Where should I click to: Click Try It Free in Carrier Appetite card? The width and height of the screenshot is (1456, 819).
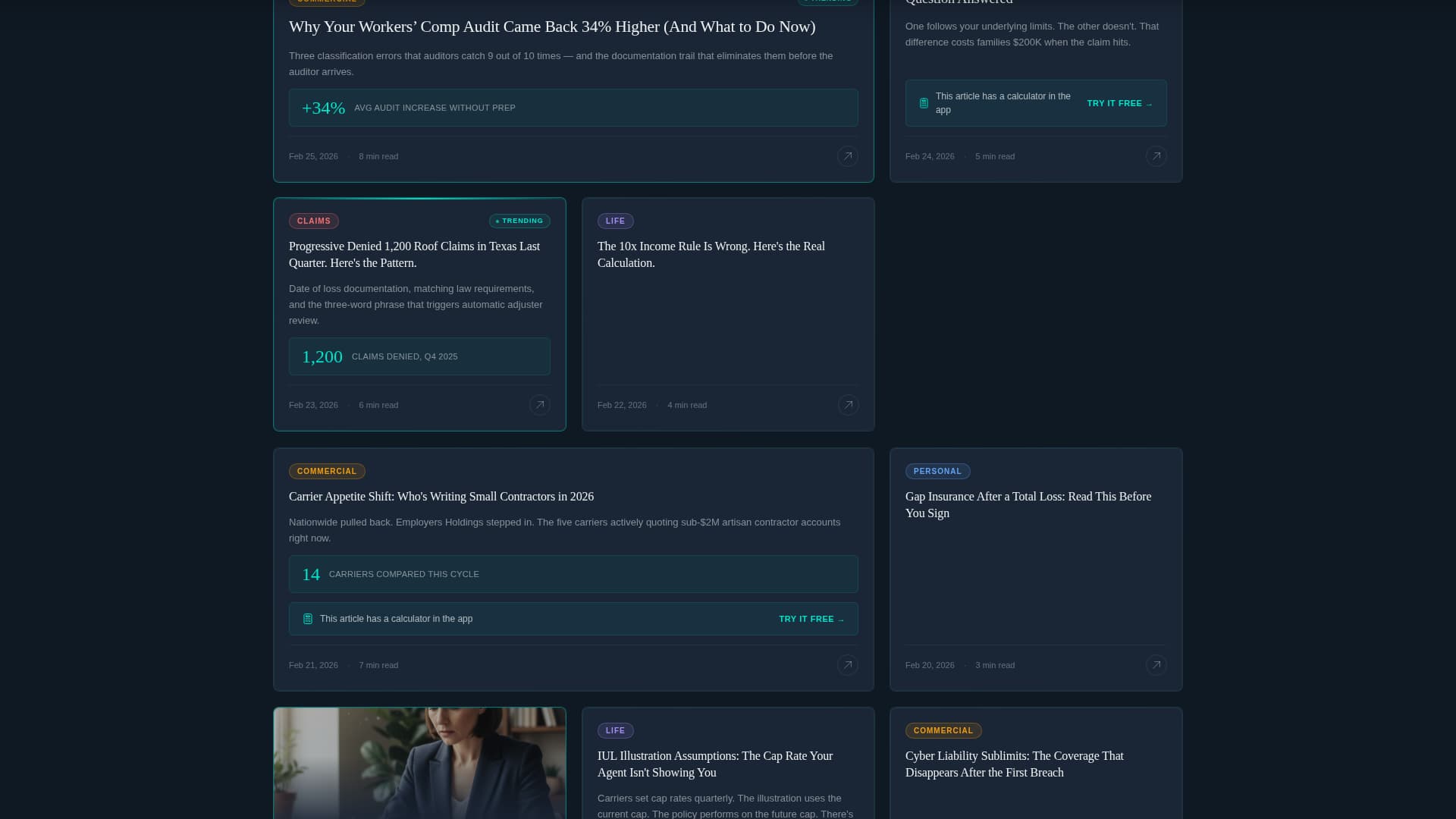click(811, 619)
